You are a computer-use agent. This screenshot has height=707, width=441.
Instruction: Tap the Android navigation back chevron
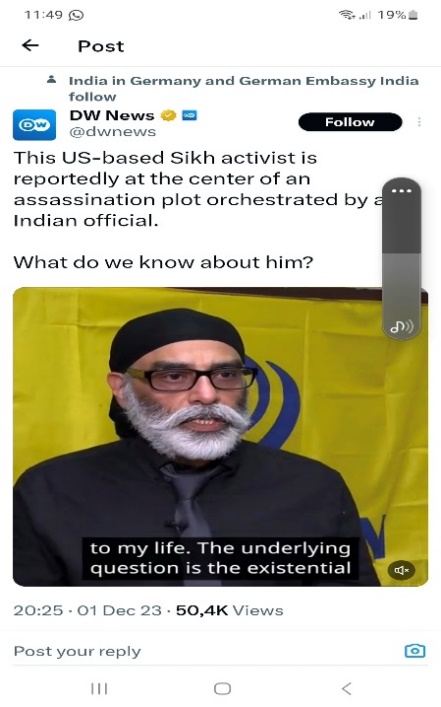click(x=346, y=688)
